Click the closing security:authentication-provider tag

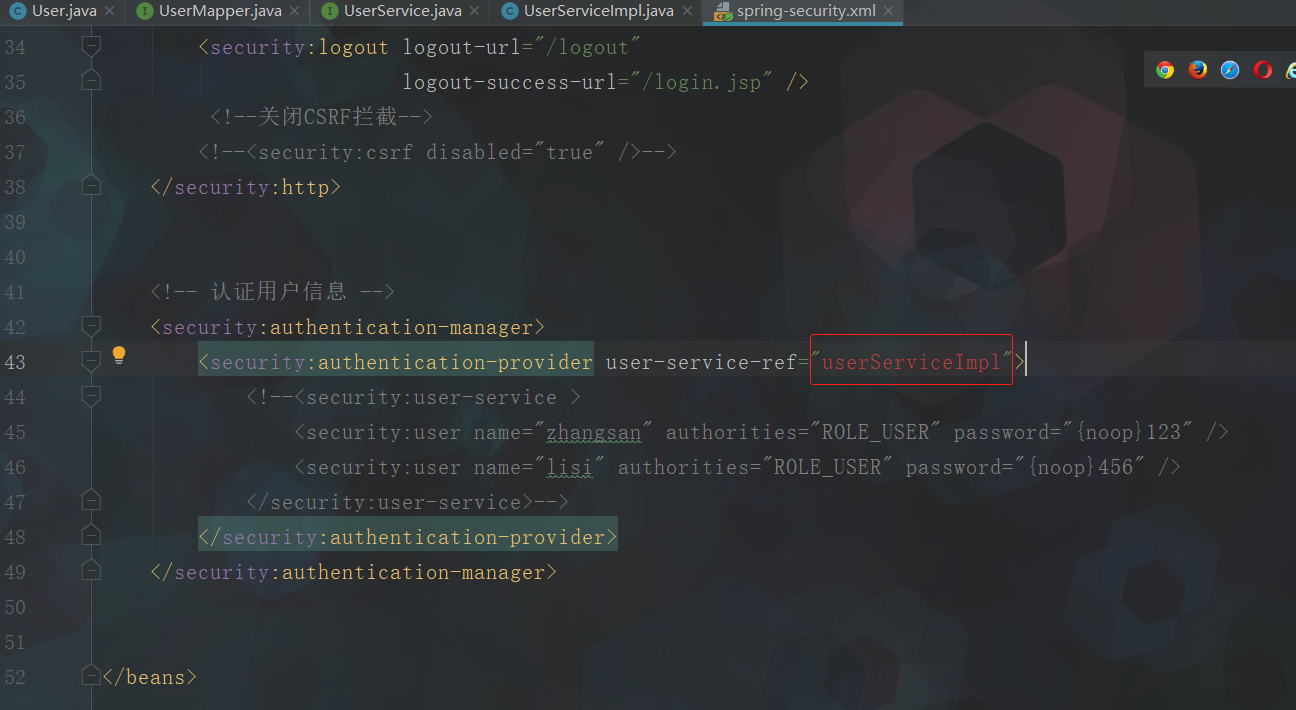(x=408, y=537)
